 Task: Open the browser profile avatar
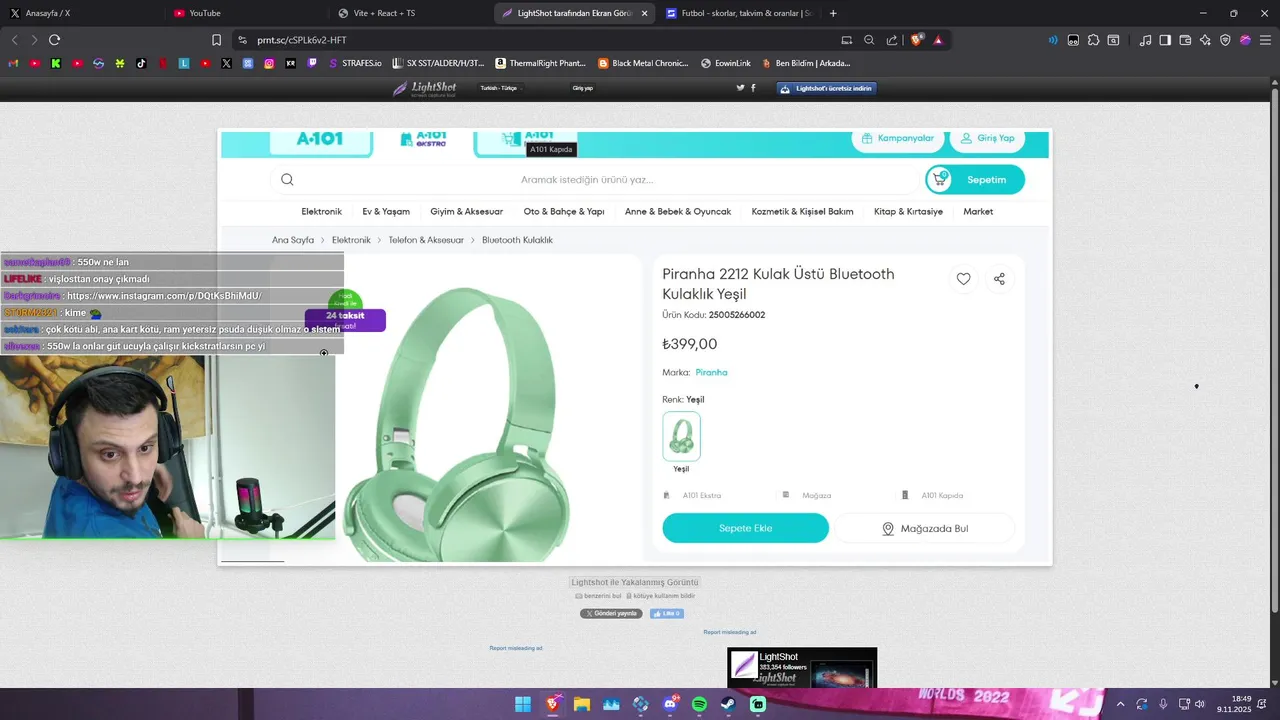coord(1245,40)
